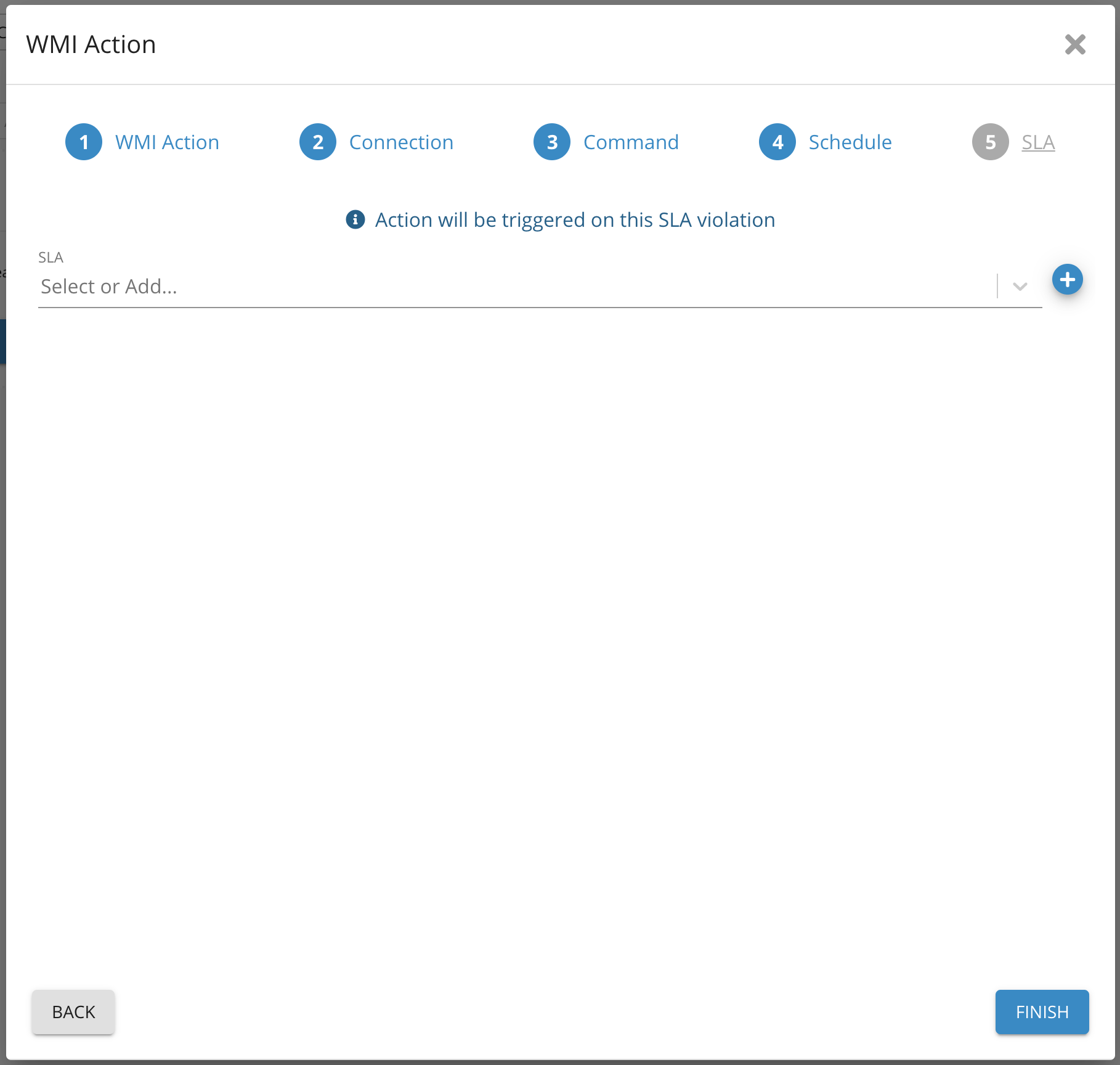Click the info icon beside the SLA violation message
Viewport: 1120px width, 1065px height.
[355, 219]
